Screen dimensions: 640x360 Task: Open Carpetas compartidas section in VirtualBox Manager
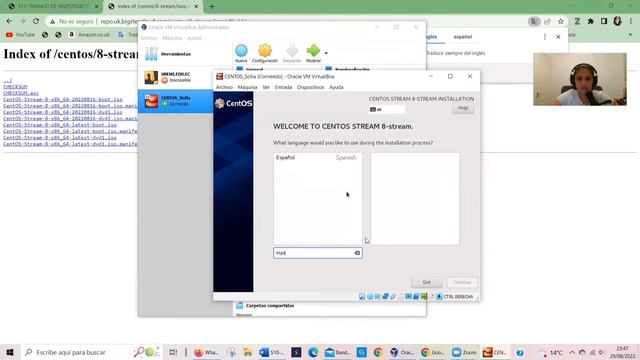point(270,305)
